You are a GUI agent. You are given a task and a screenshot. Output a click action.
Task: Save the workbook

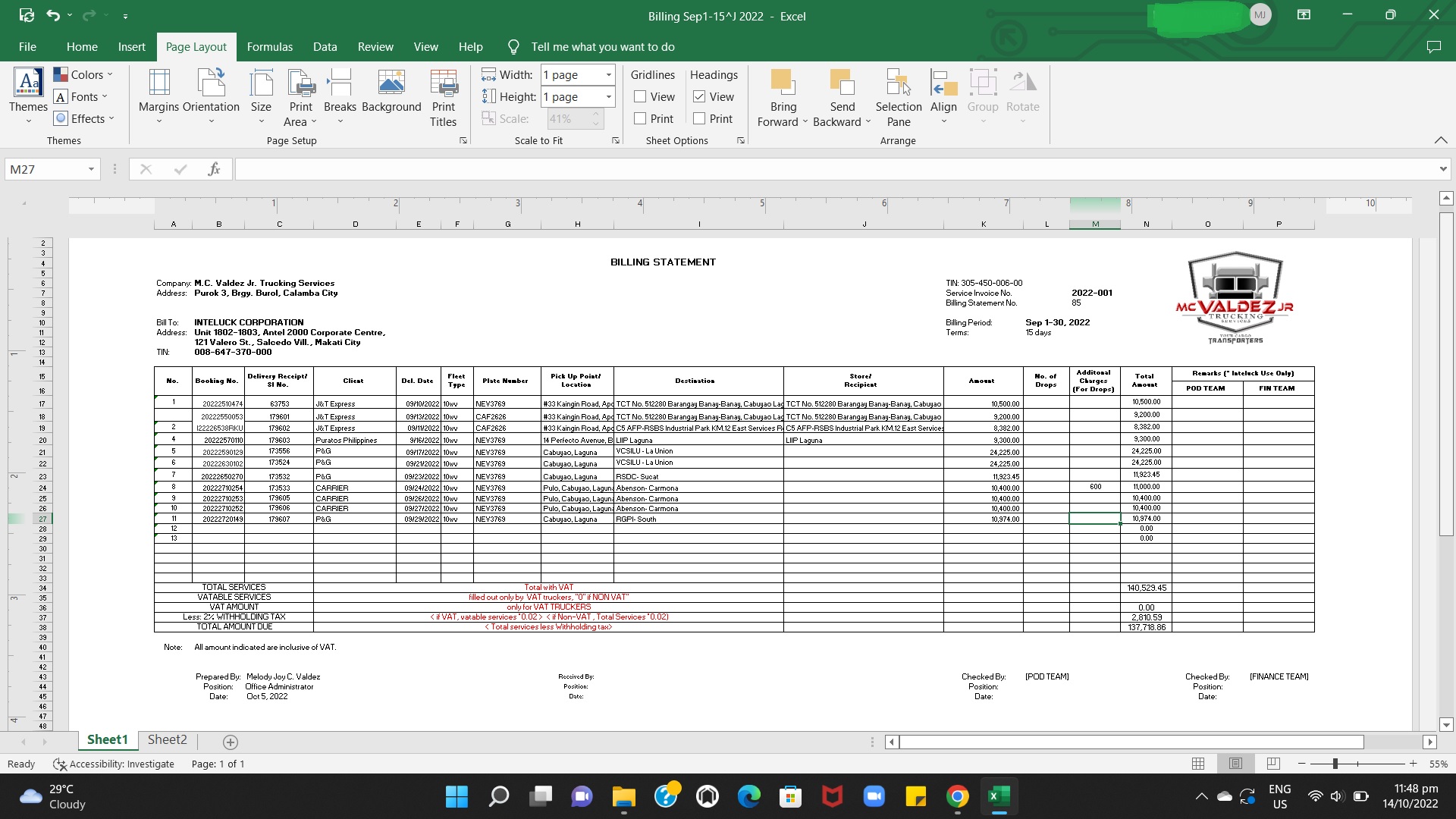coord(27,15)
